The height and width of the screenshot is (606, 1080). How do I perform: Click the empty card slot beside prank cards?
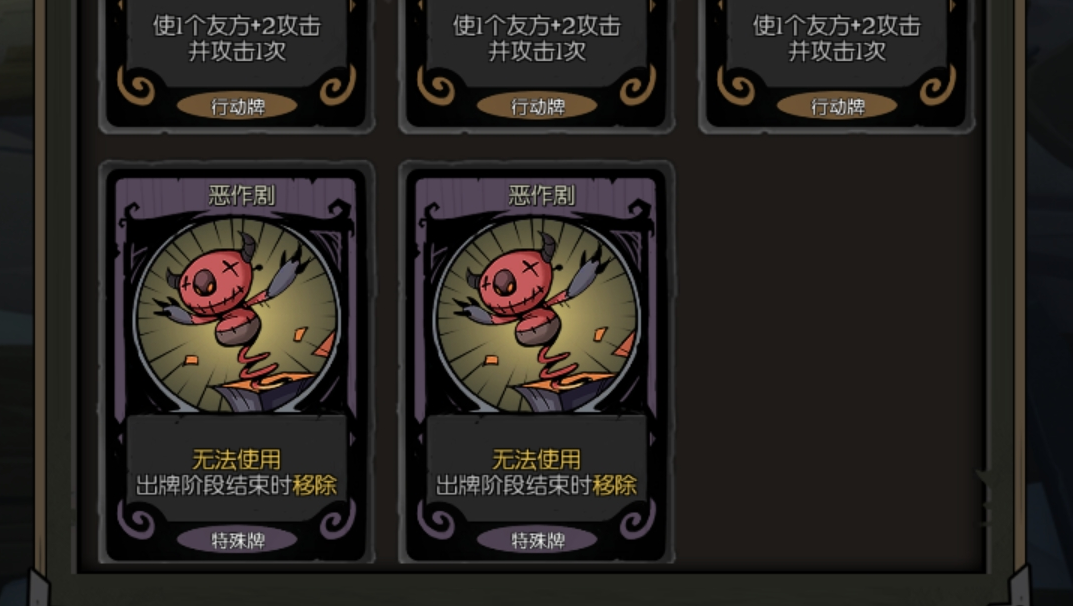[x=836, y=362]
